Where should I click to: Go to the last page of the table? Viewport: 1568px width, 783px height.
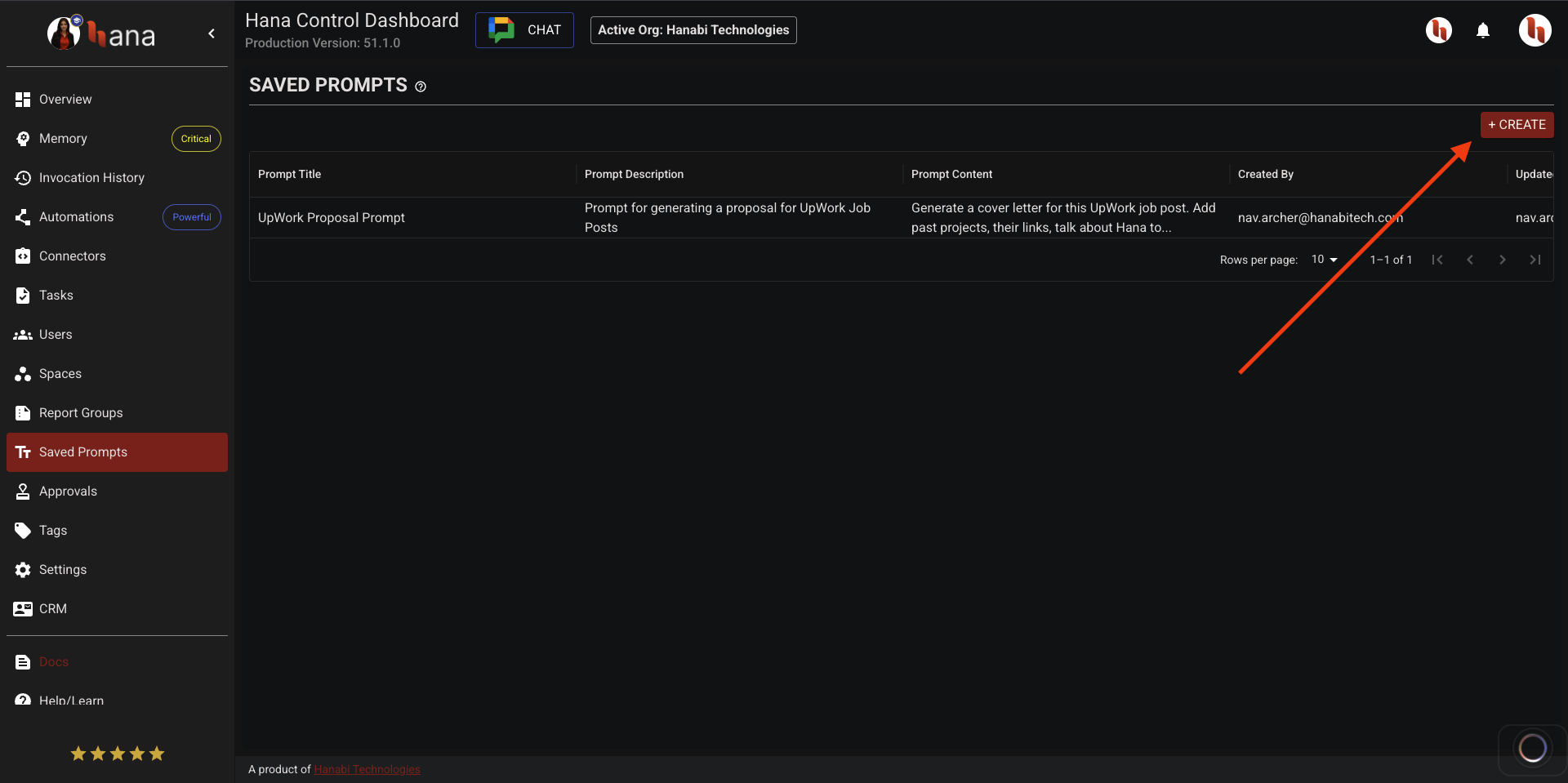1535,260
